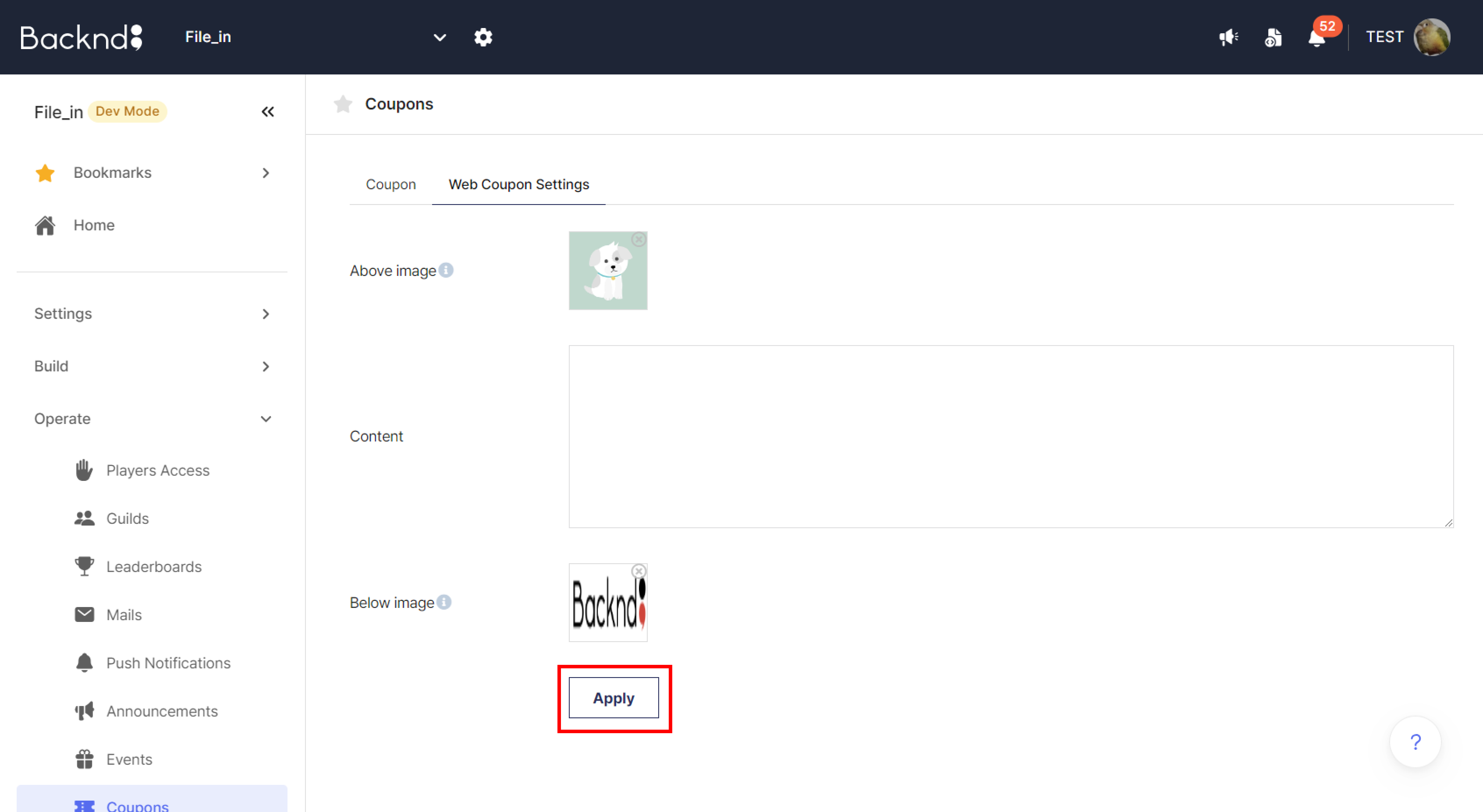1483x812 pixels.
Task: Click the Below image info icon
Action: pyautogui.click(x=444, y=602)
